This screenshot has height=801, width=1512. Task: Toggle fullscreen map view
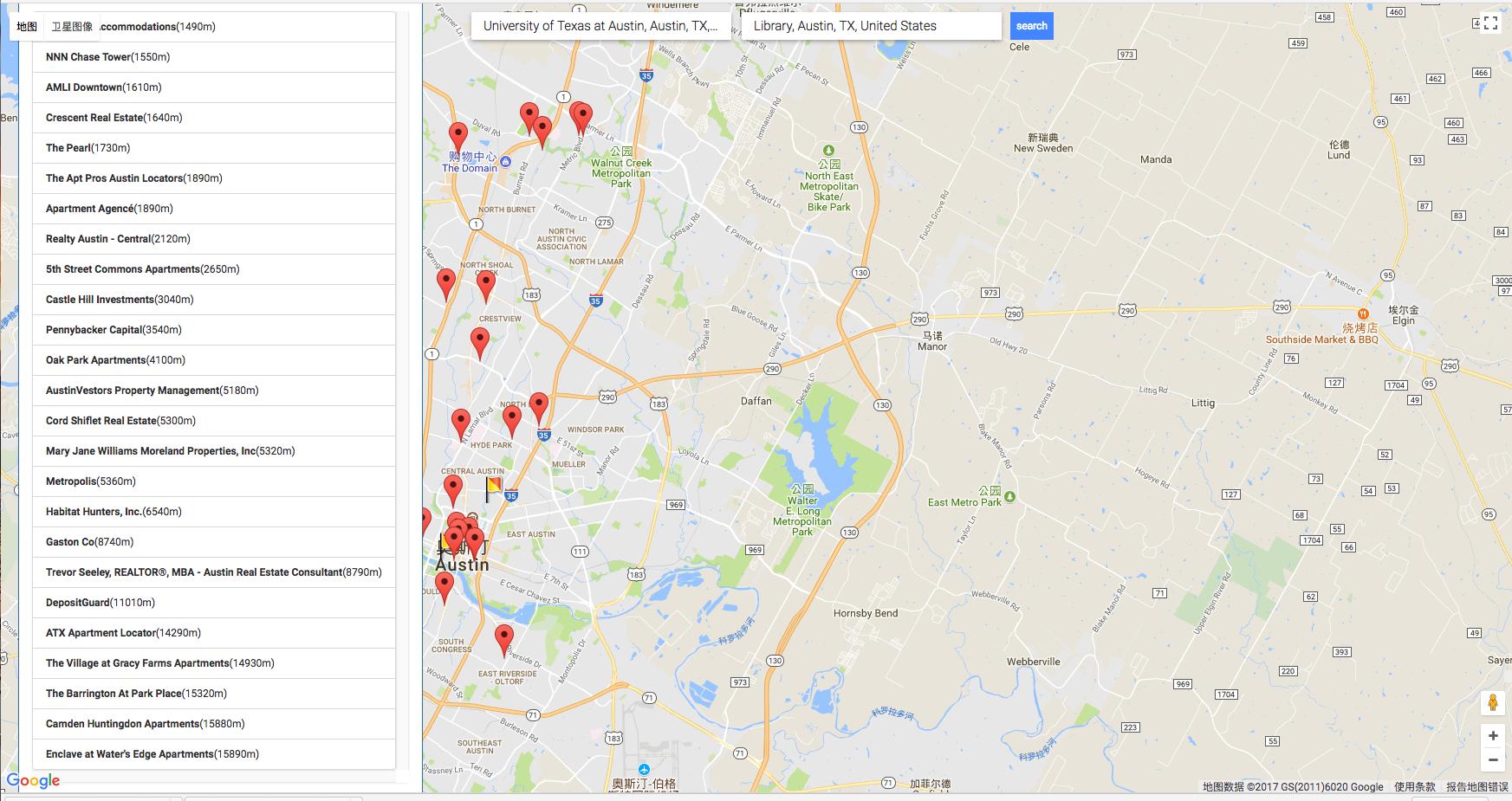[1490, 23]
